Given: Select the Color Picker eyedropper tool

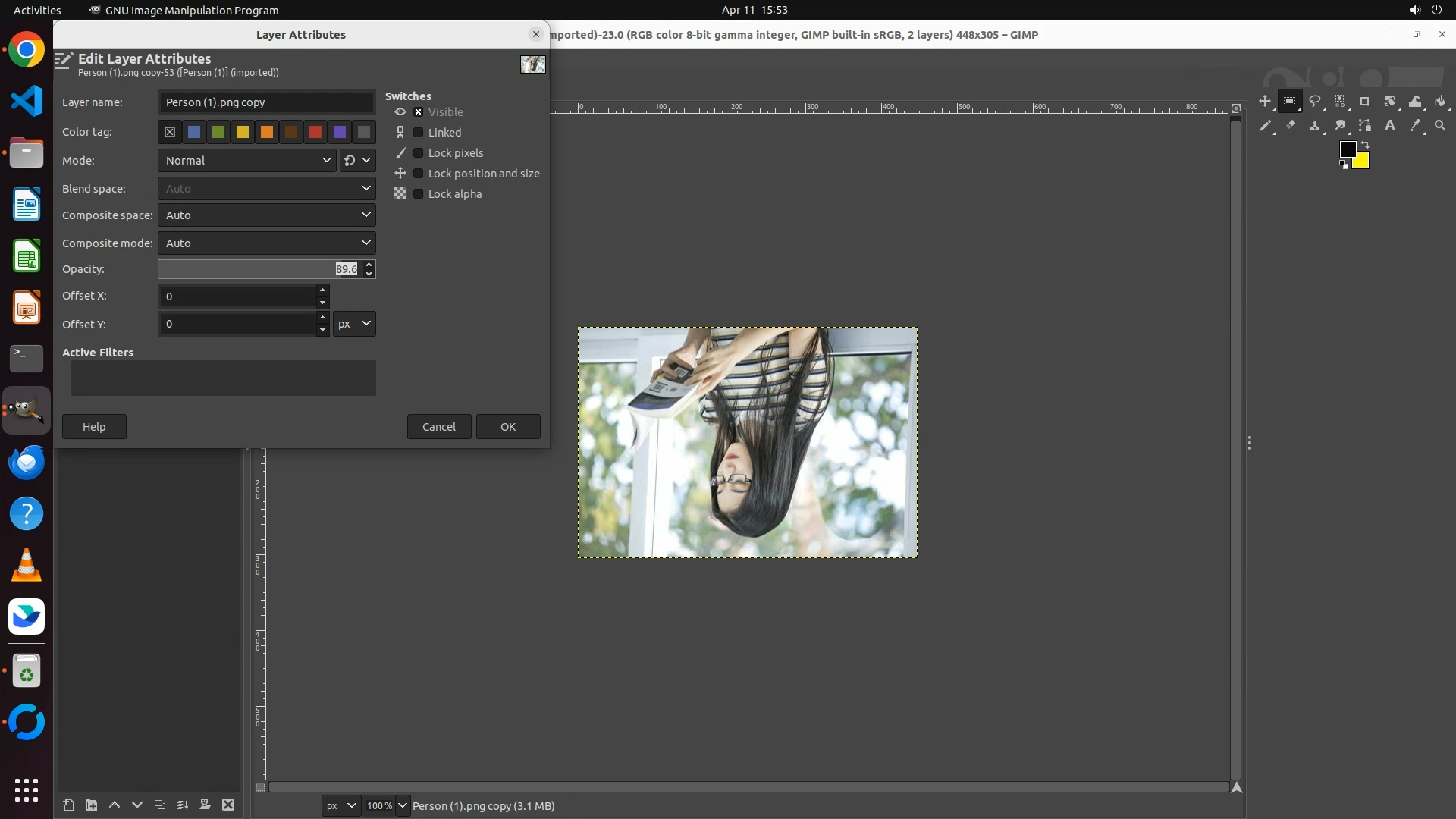Looking at the screenshot, I should 1415,126.
